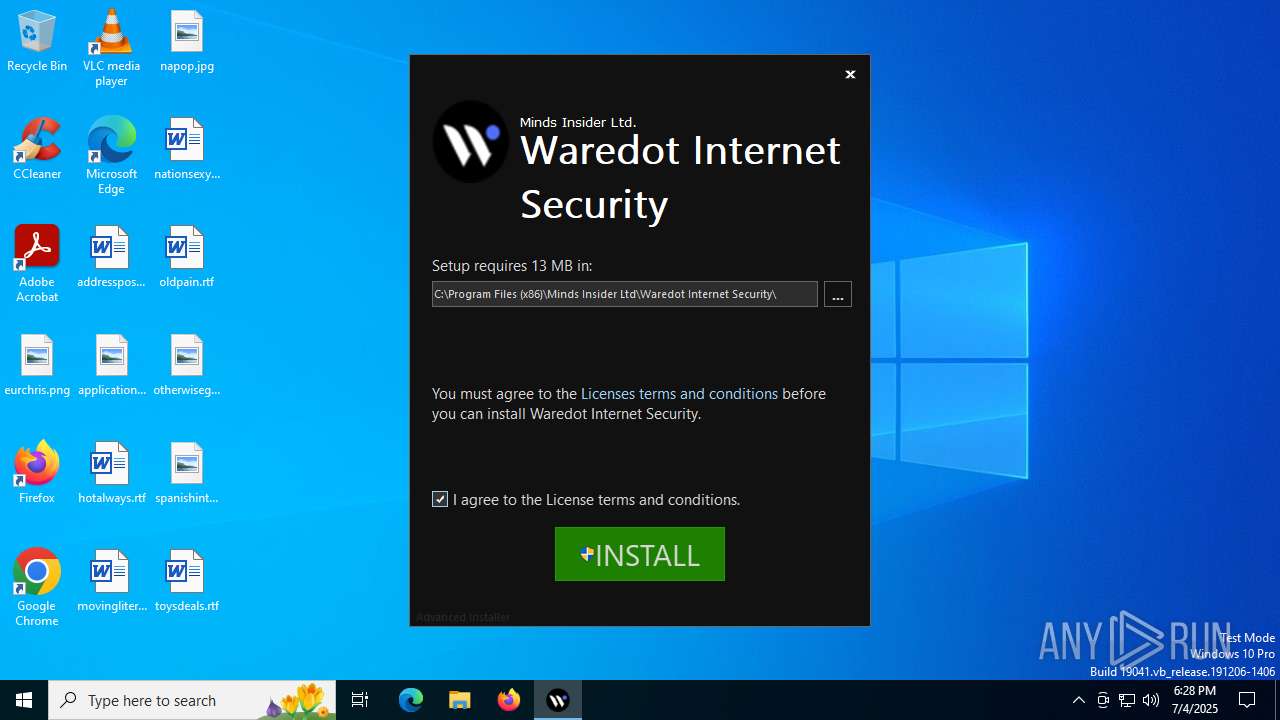The width and height of the screenshot is (1280, 720).
Task: Select the CCleaner desktop shortcut
Action: 37,150
